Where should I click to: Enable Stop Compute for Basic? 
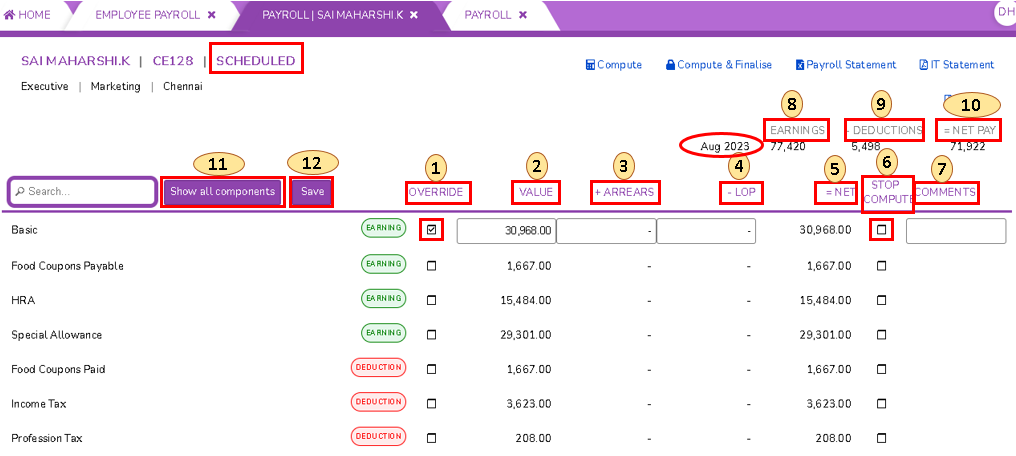[881, 230]
